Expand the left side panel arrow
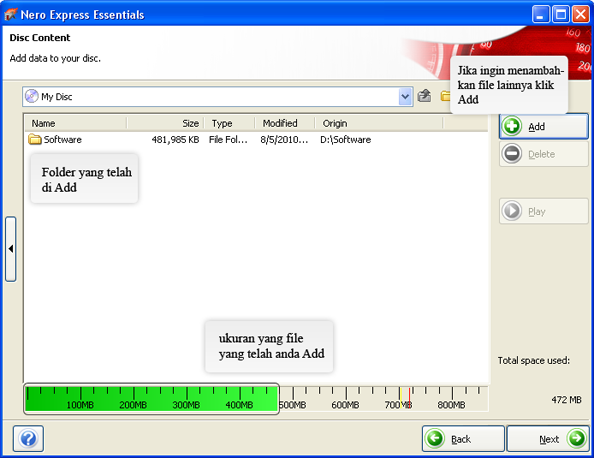594x458 pixels. (x=11, y=249)
